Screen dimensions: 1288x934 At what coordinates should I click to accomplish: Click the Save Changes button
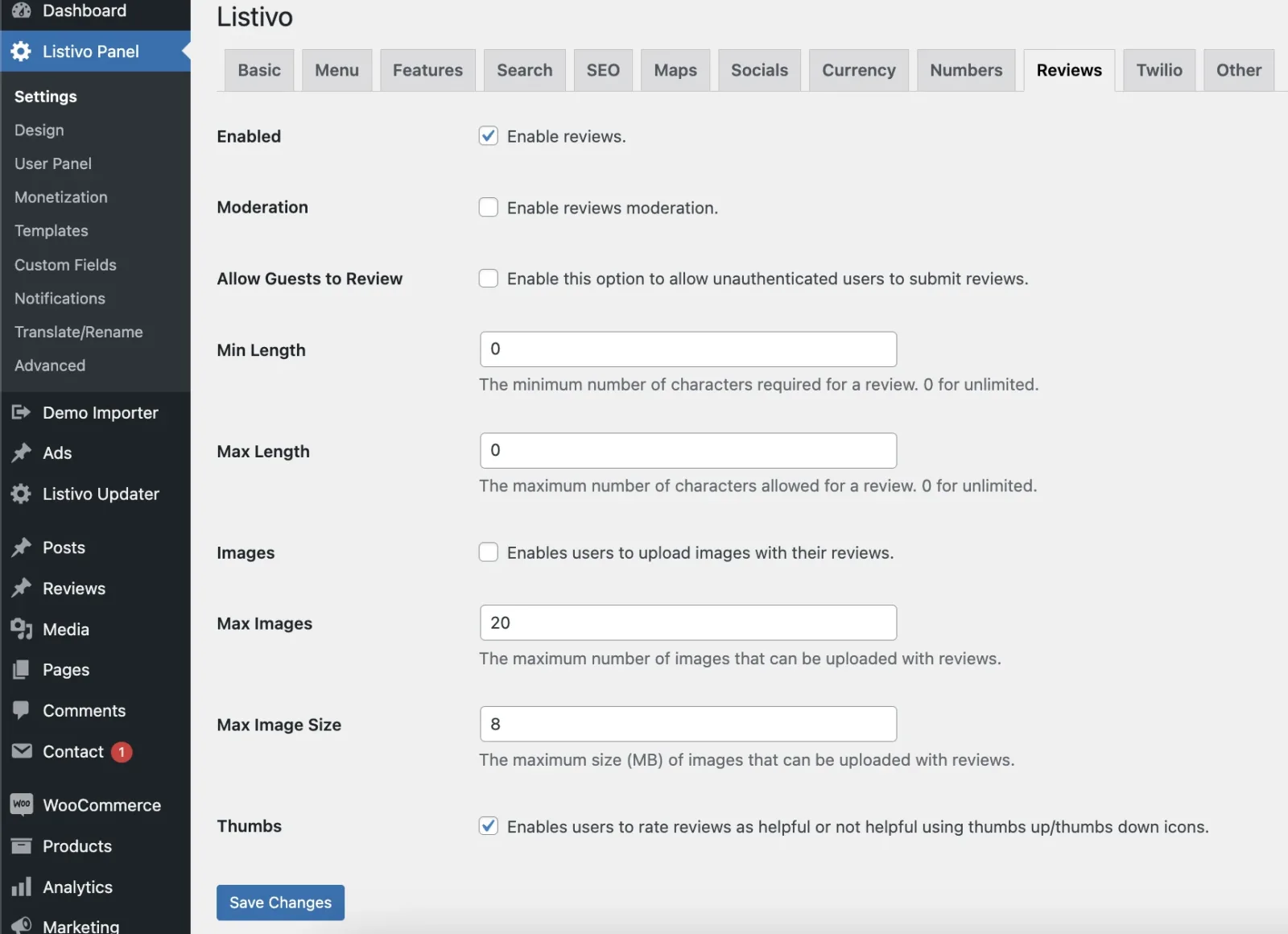coord(280,903)
